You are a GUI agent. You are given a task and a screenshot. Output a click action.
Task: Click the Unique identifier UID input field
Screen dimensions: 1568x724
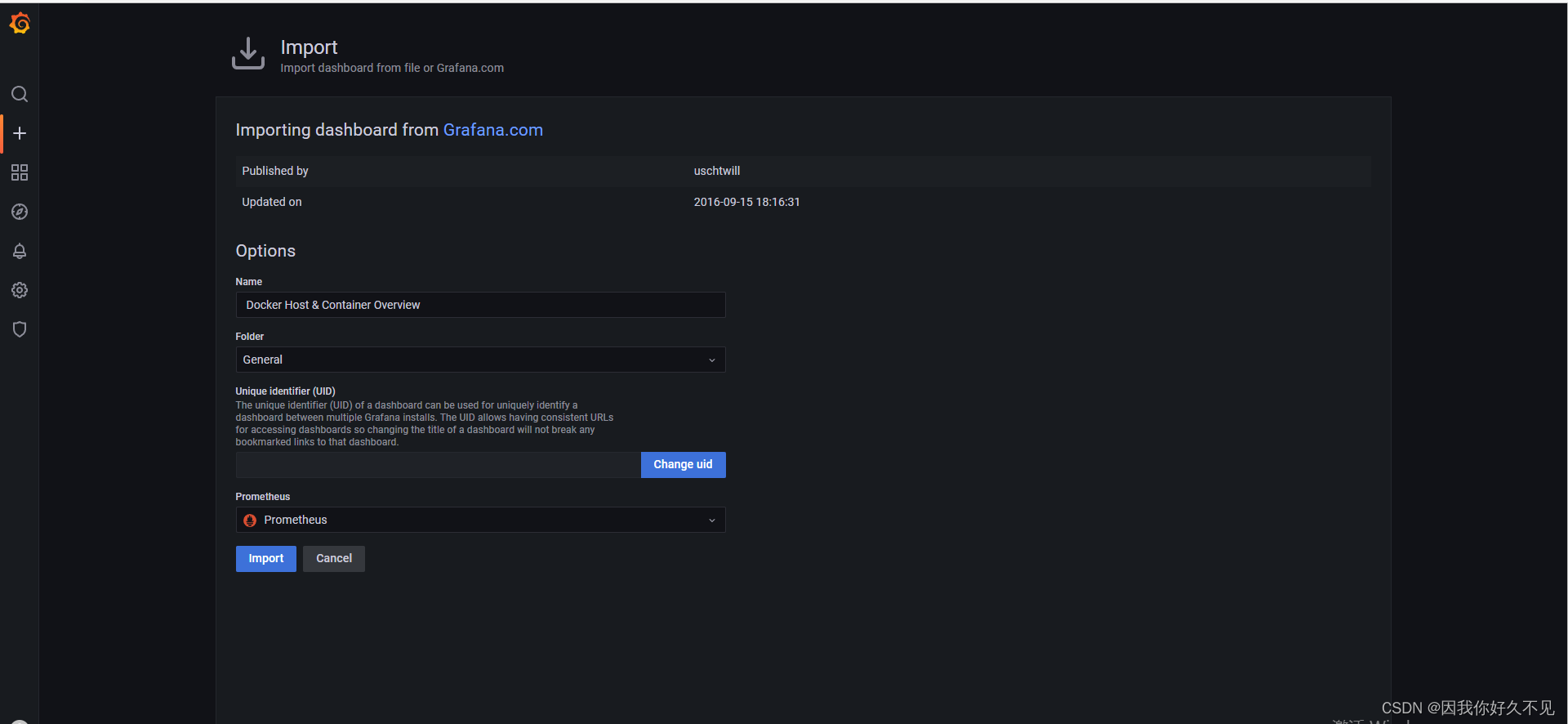click(439, 465)
